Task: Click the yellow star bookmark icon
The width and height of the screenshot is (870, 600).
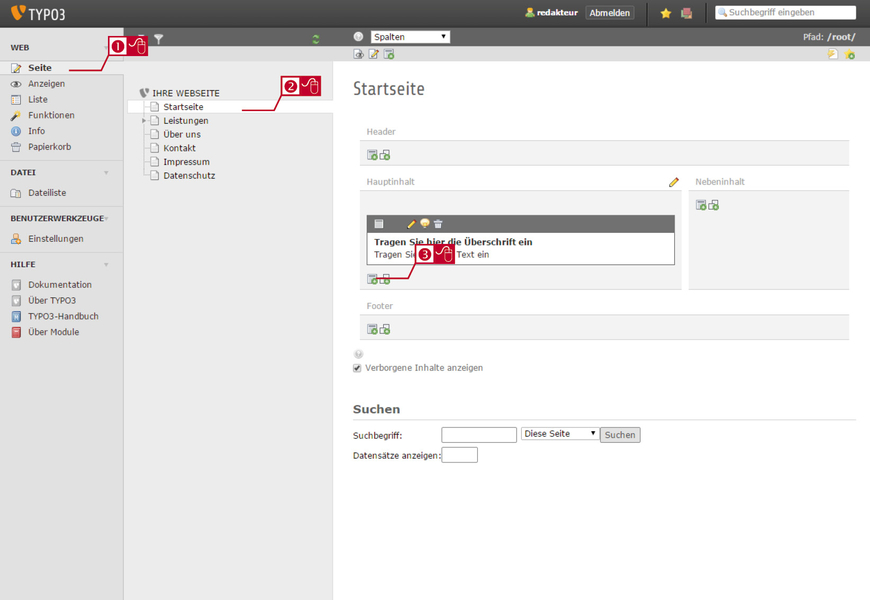Action: (x=666, y=13)
